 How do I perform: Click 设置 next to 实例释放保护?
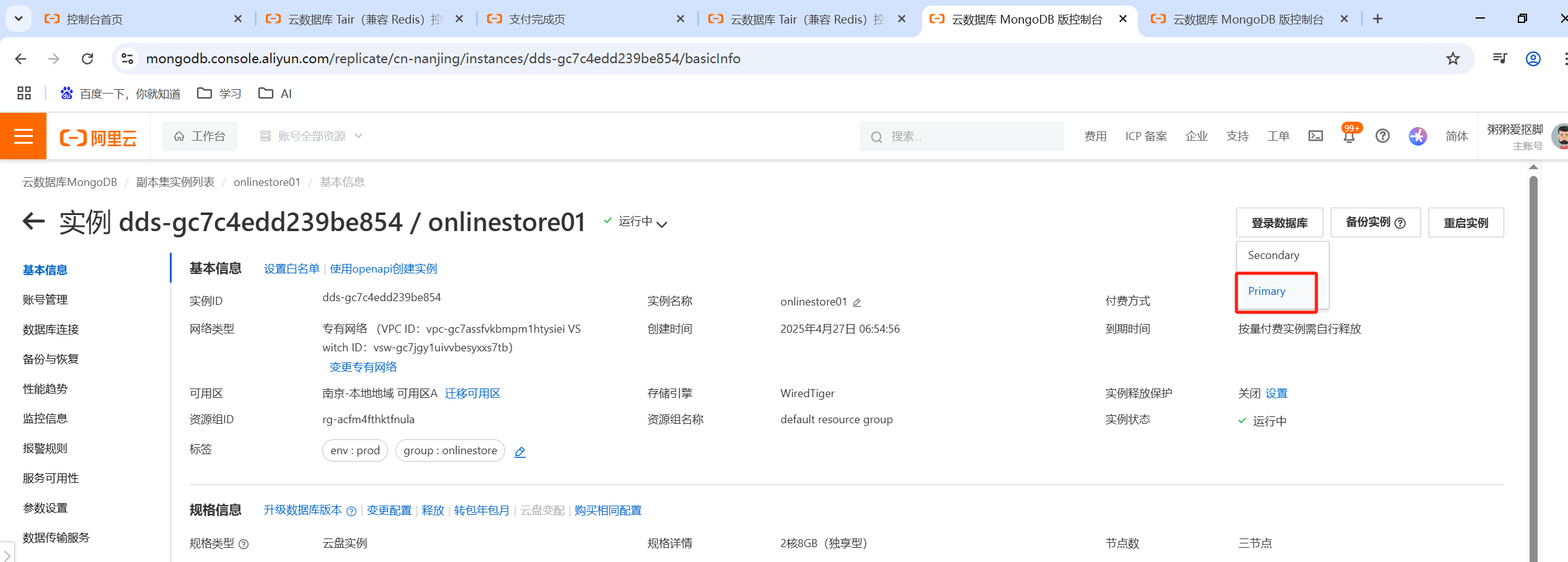[x=1276, y=393]
